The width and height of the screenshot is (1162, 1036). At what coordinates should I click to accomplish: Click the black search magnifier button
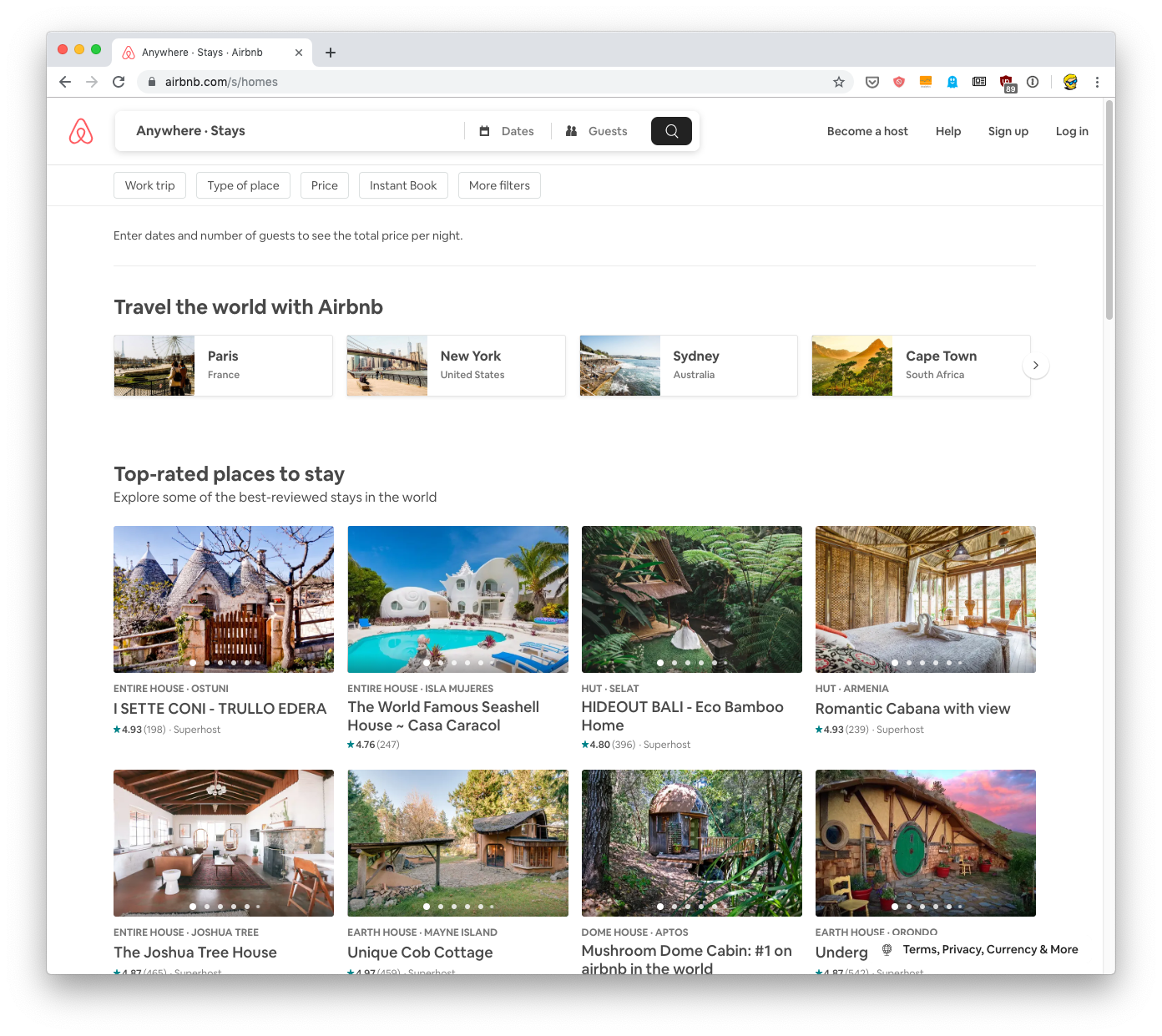(671, 131)
